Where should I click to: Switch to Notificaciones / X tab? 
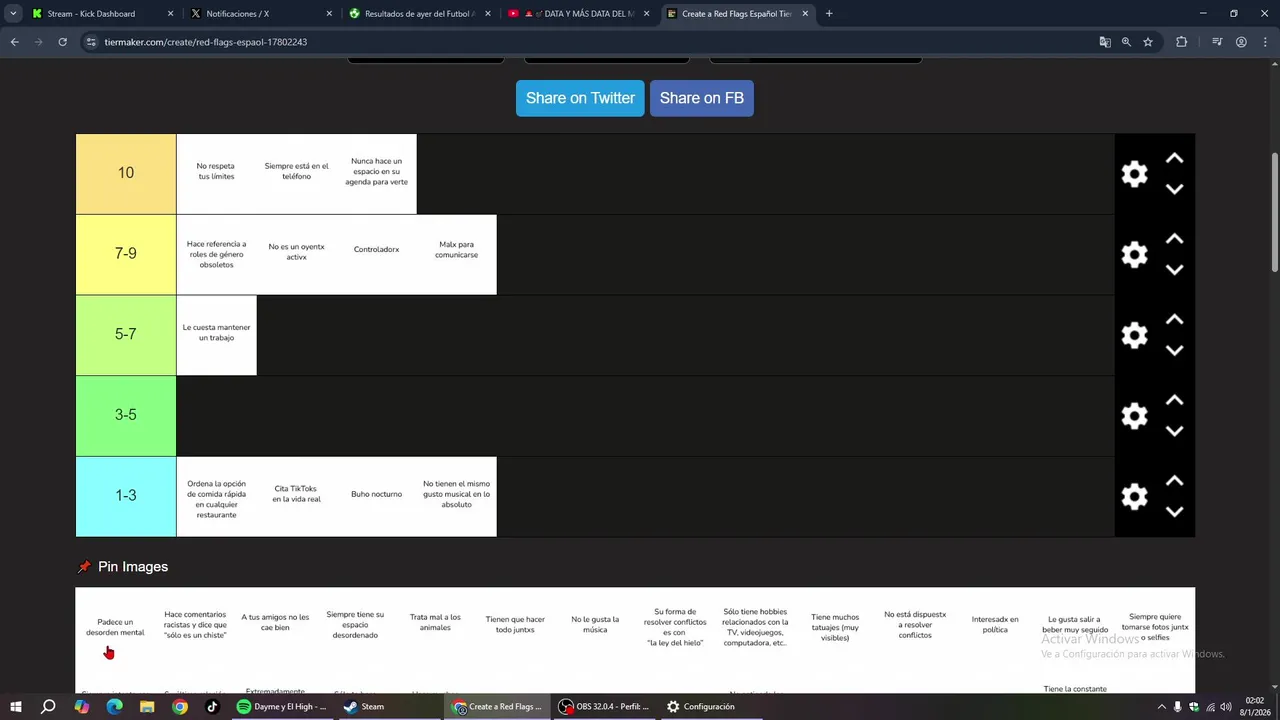[262, 14]
